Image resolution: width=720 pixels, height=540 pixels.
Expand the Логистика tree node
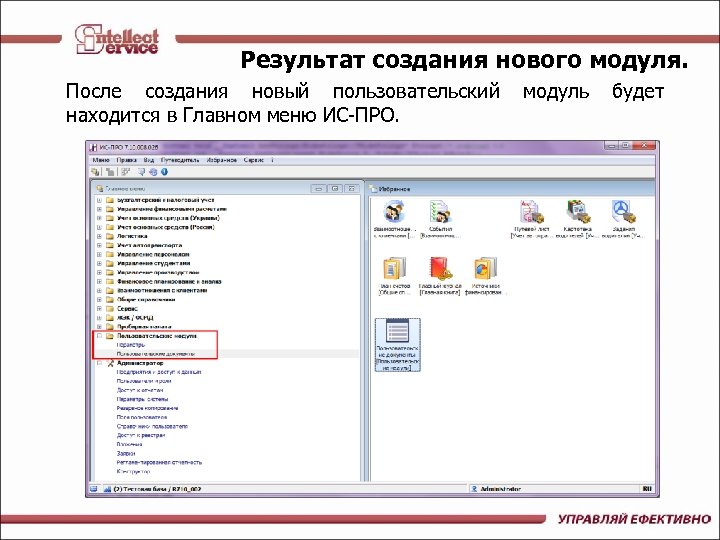pos(99,236)
